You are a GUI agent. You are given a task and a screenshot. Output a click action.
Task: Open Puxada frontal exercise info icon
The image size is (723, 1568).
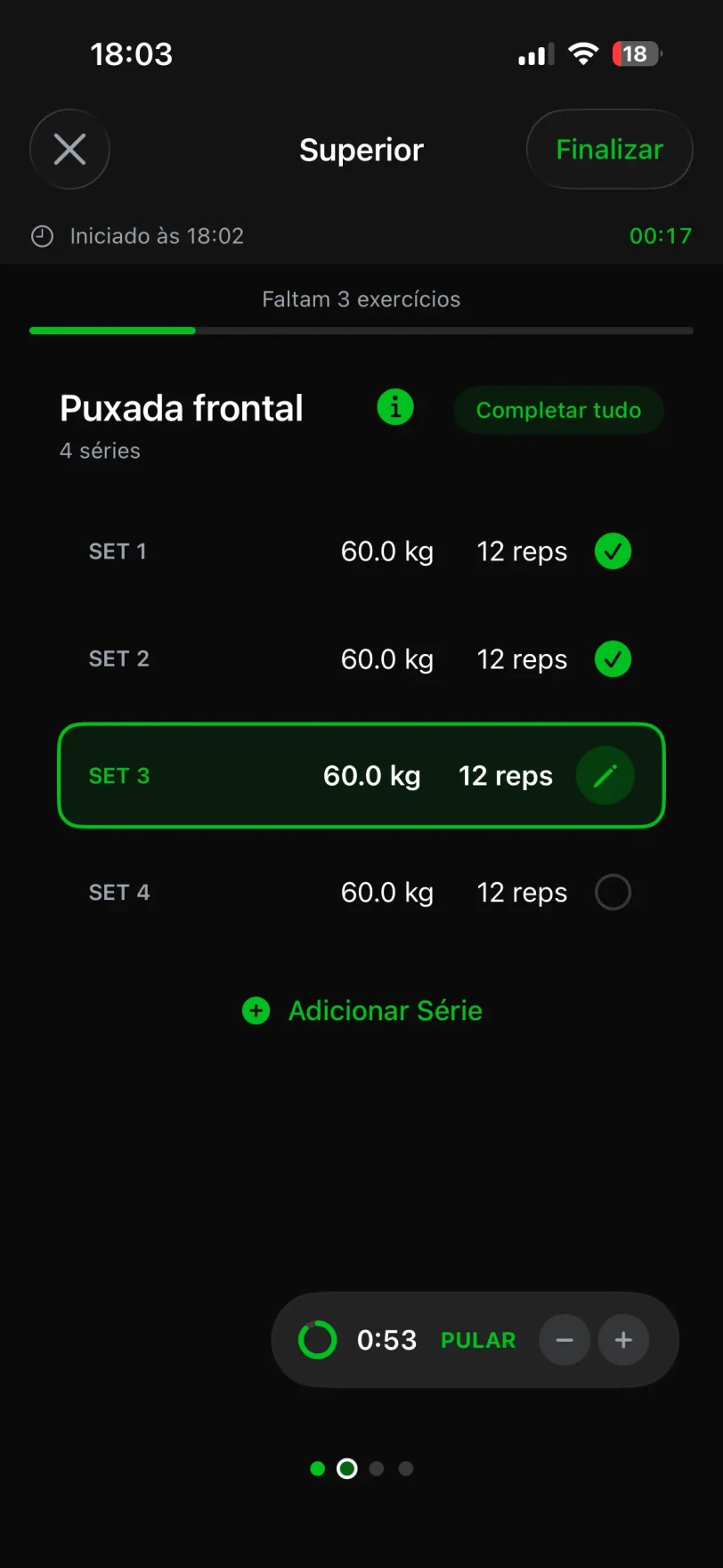(x=395, y=408)
